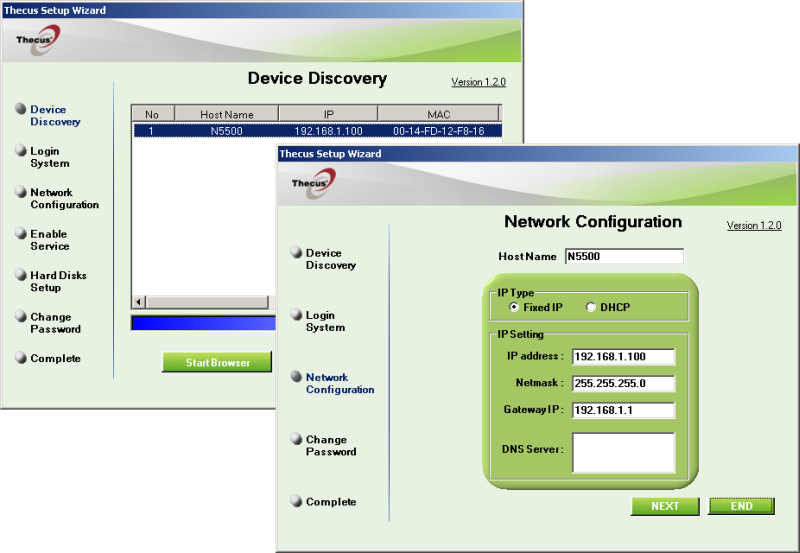Select Network Configuration step in front window
Image resolution: width=800 pixels, height=553 pixels.
point(340,384)
